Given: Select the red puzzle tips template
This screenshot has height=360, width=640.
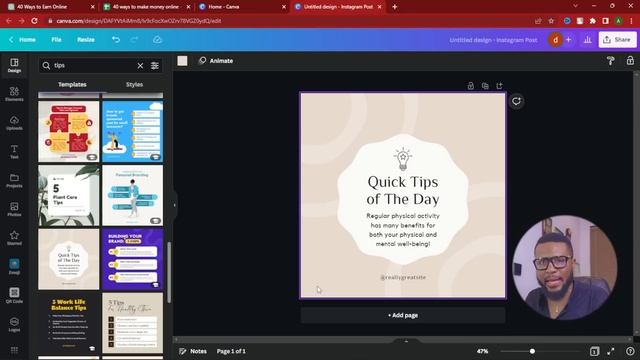Looking at the screenshot, I should [69, 131].
